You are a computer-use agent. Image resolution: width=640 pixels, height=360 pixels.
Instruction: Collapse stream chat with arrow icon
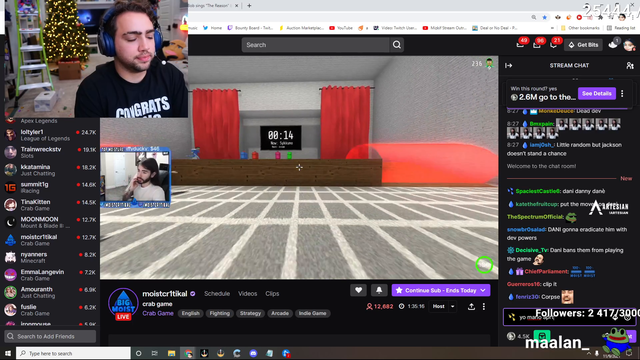pos(509,65)
